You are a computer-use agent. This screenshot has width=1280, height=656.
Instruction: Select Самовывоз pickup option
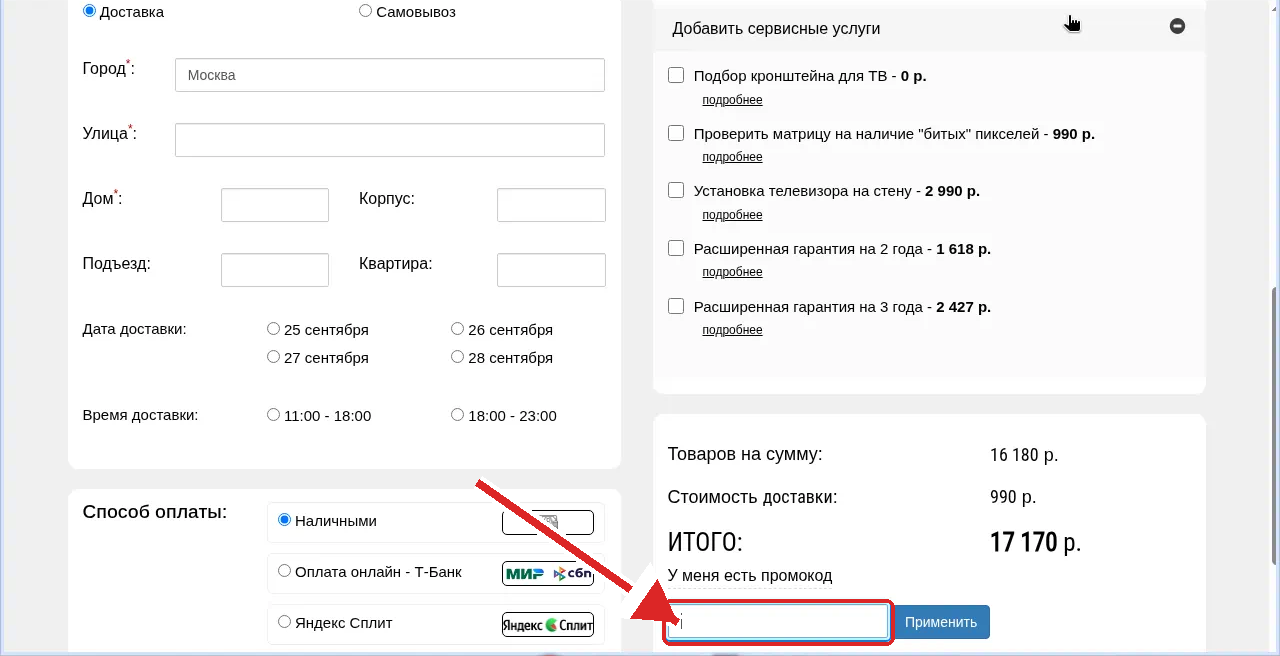[365, 11]
